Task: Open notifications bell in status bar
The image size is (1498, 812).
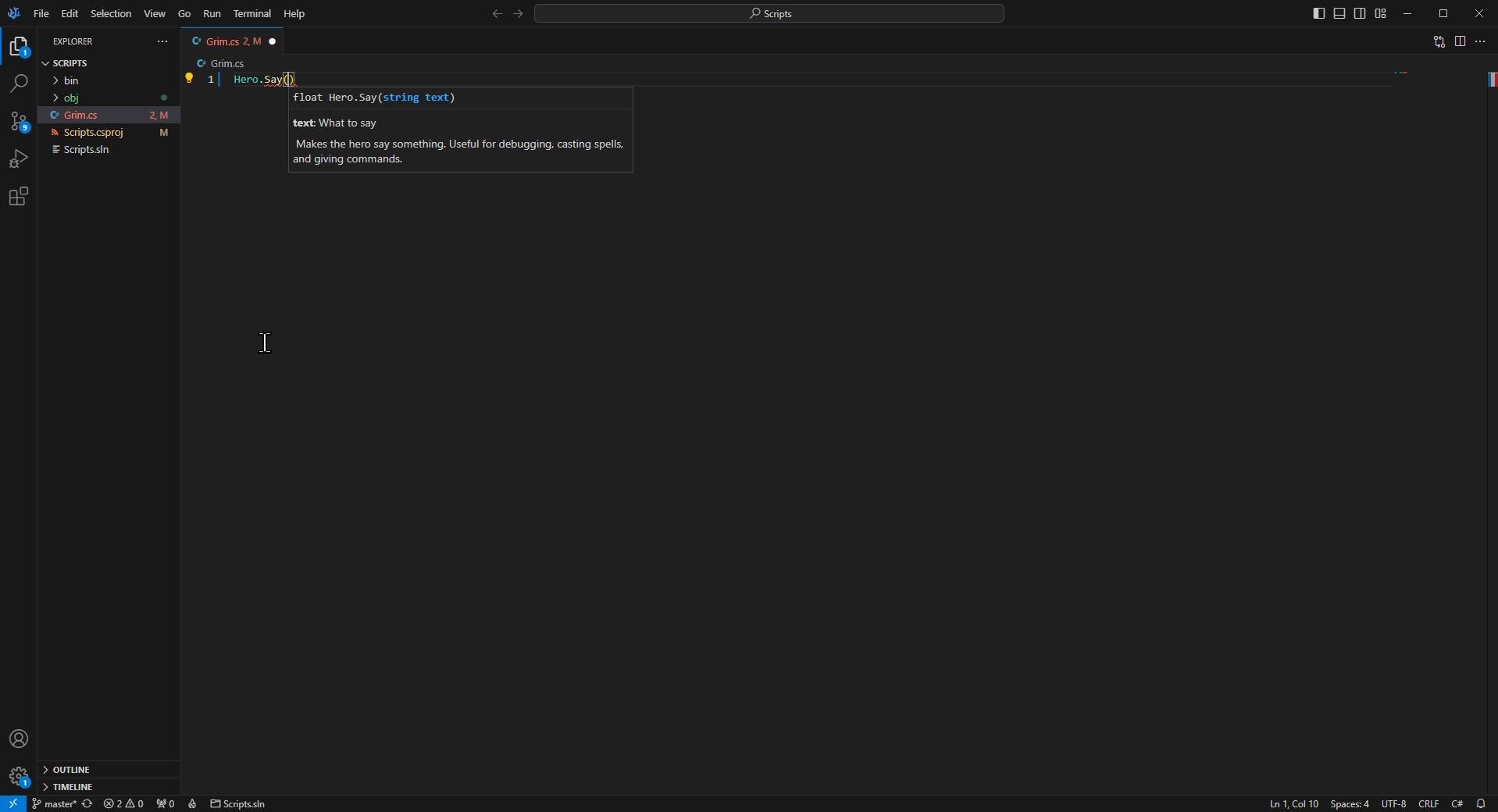Action: (1481, 803)
